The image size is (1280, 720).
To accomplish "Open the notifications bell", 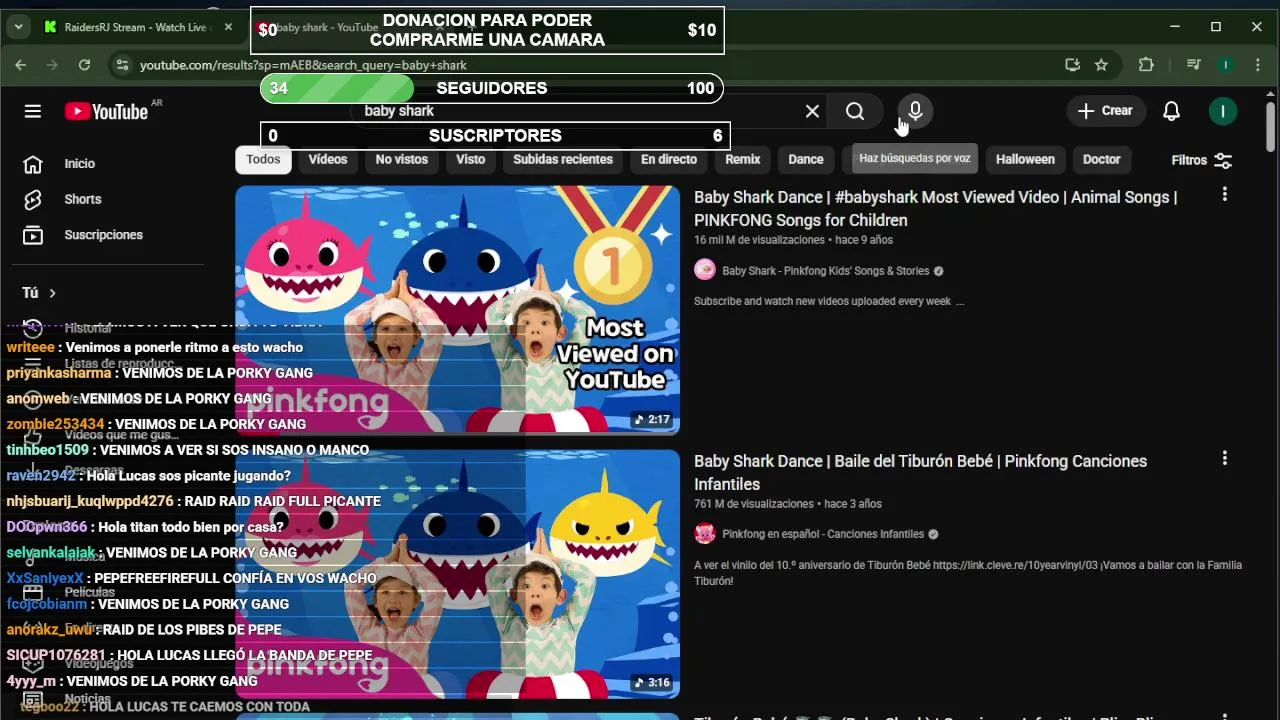I will tap(1171, 111).
